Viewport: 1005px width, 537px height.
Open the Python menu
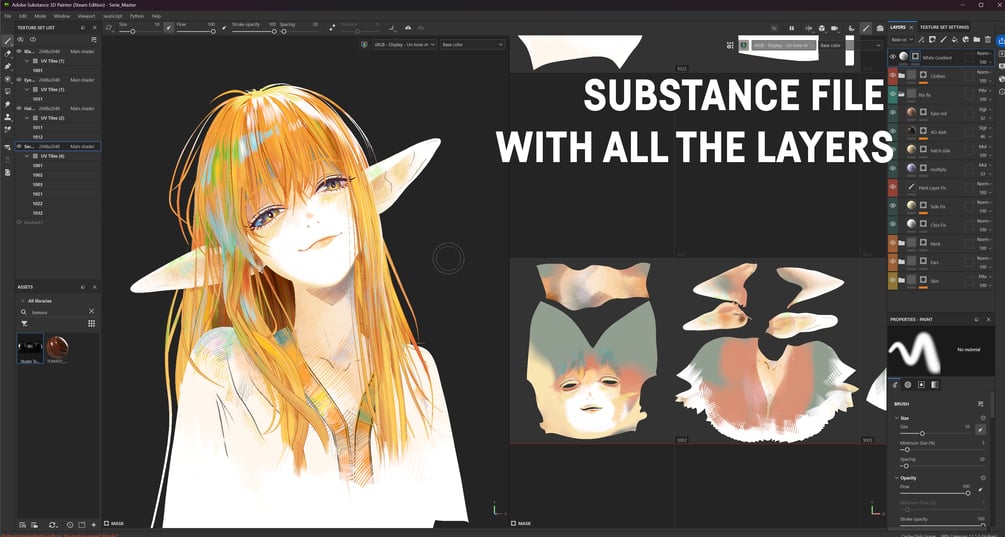pyautogui.click(x=137, y=16)
